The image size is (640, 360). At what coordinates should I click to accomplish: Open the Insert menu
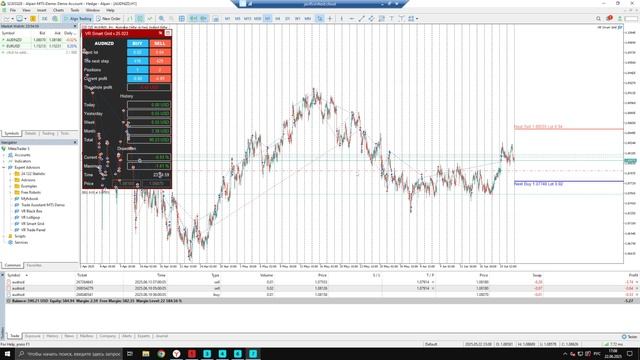(x=42, y=10)
